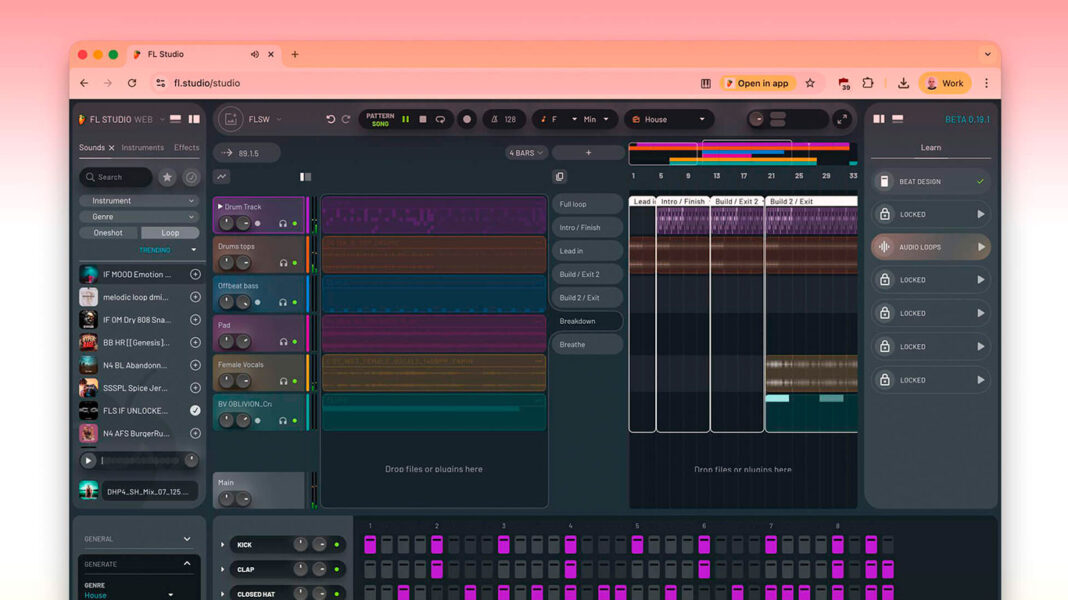Click the Open in app button
This screenshot has width=1068, height=600.
point(757,83)
